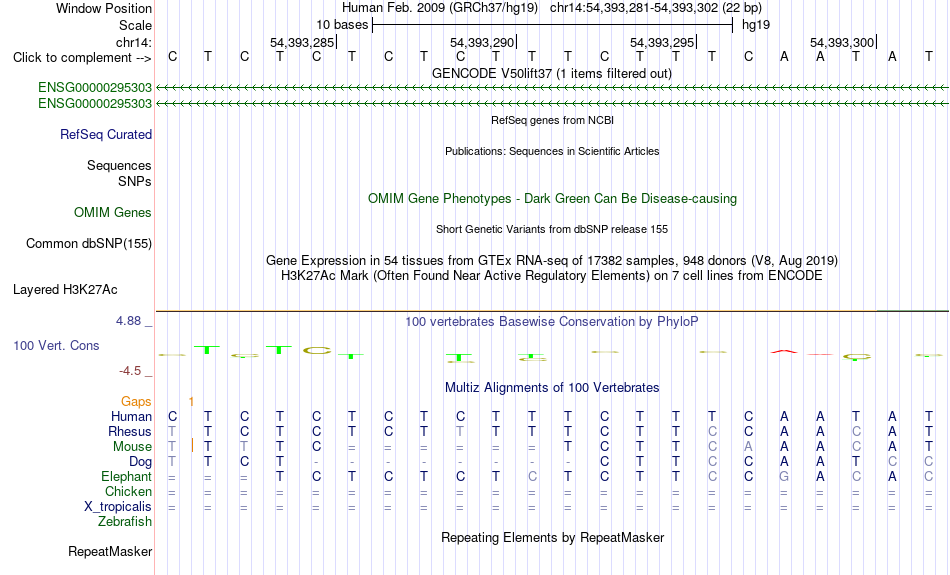Select the Dog alignment row label
The width and height of the screenshot is (950, 575).
click(x=140, y=462)
